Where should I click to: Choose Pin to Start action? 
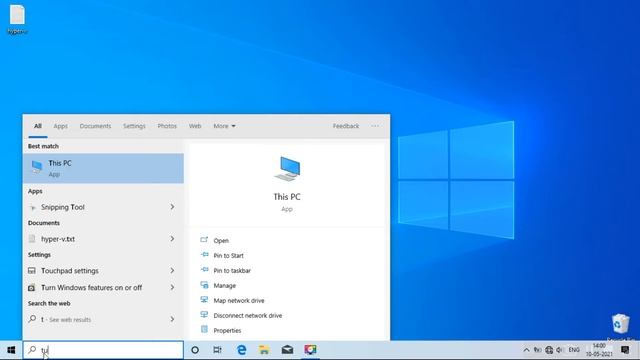coord(228,256)
